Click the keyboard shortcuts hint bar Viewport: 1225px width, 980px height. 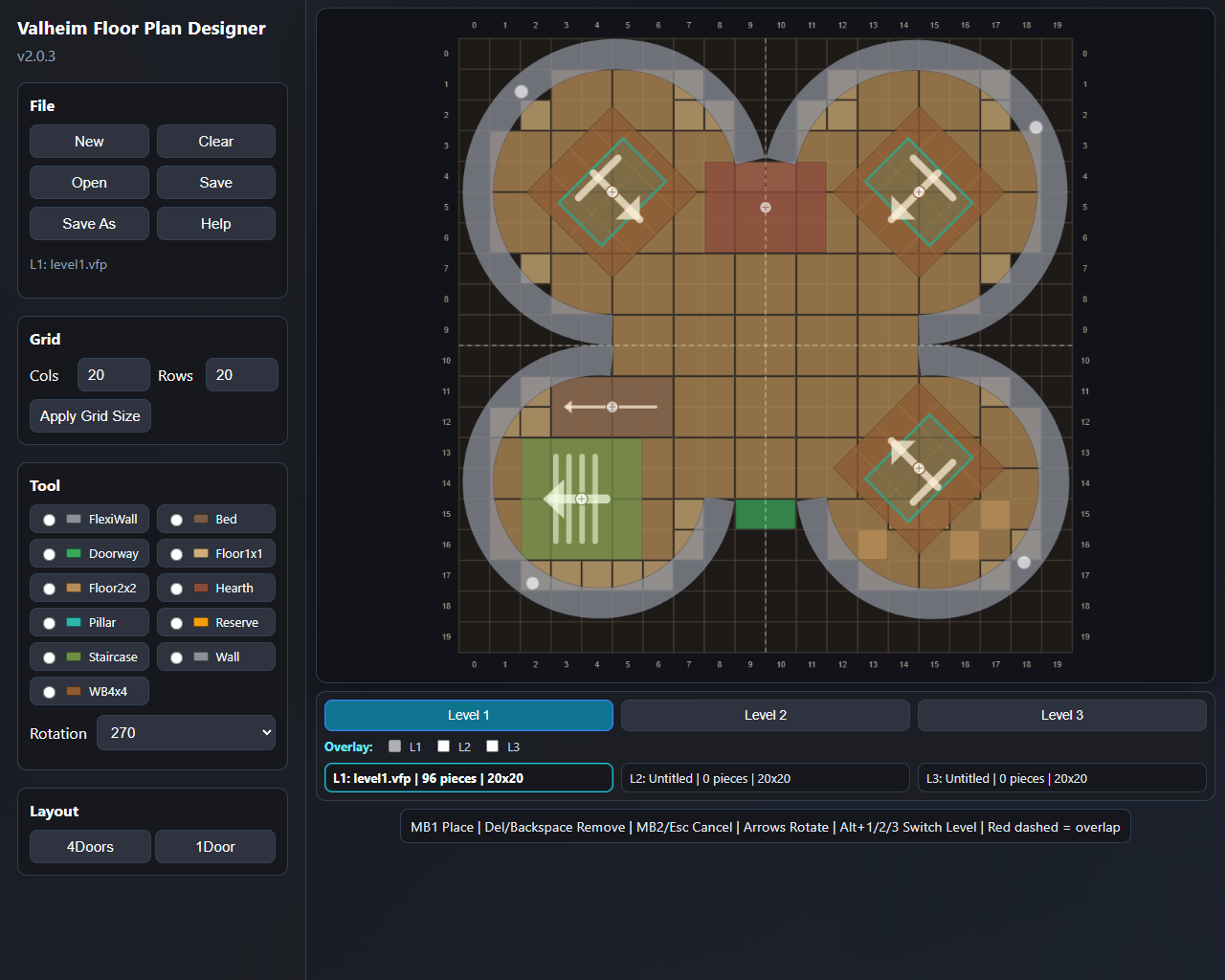tap(766, 827)
